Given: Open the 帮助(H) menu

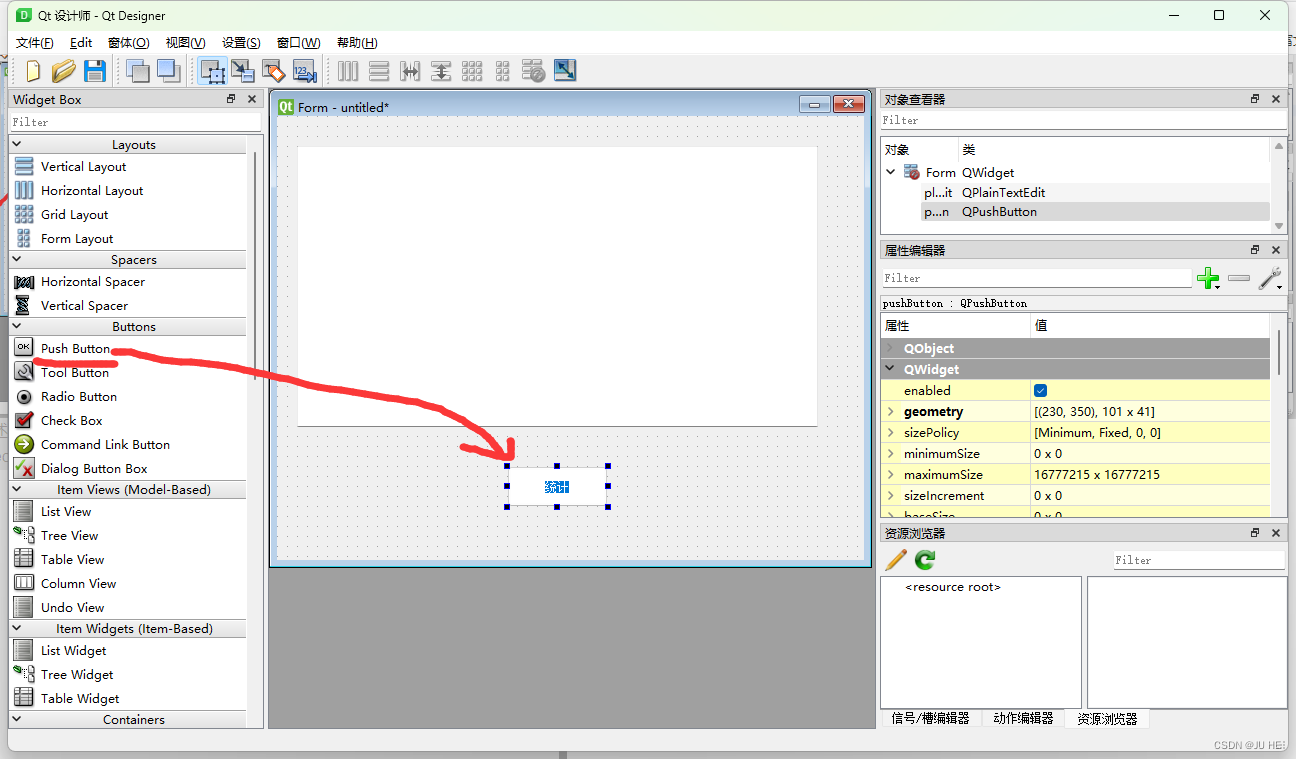Looking at the screenshot, I should tap(357, 42).
